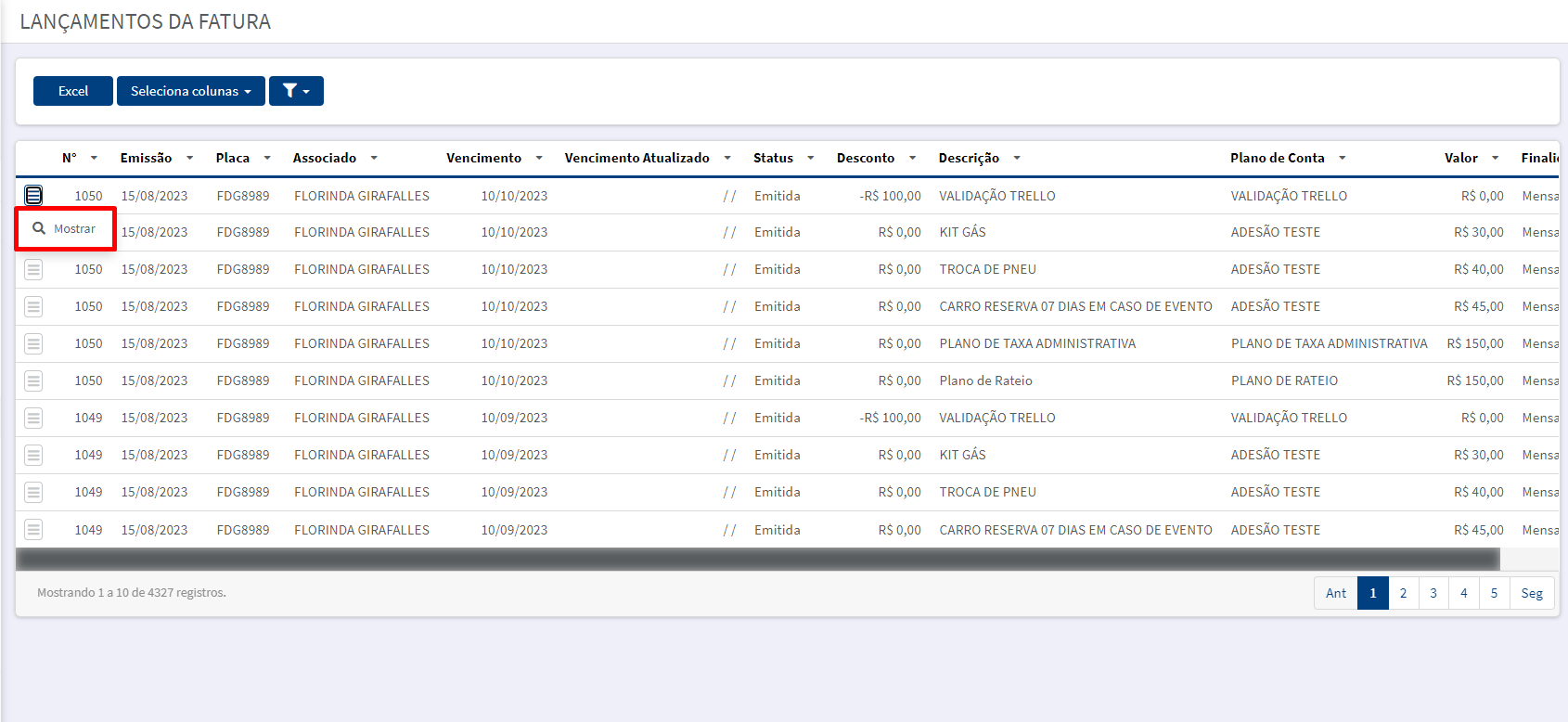
Task: Select 'PLANO DE RATEIO' plan de conta cell
Action: (1285, 380)
